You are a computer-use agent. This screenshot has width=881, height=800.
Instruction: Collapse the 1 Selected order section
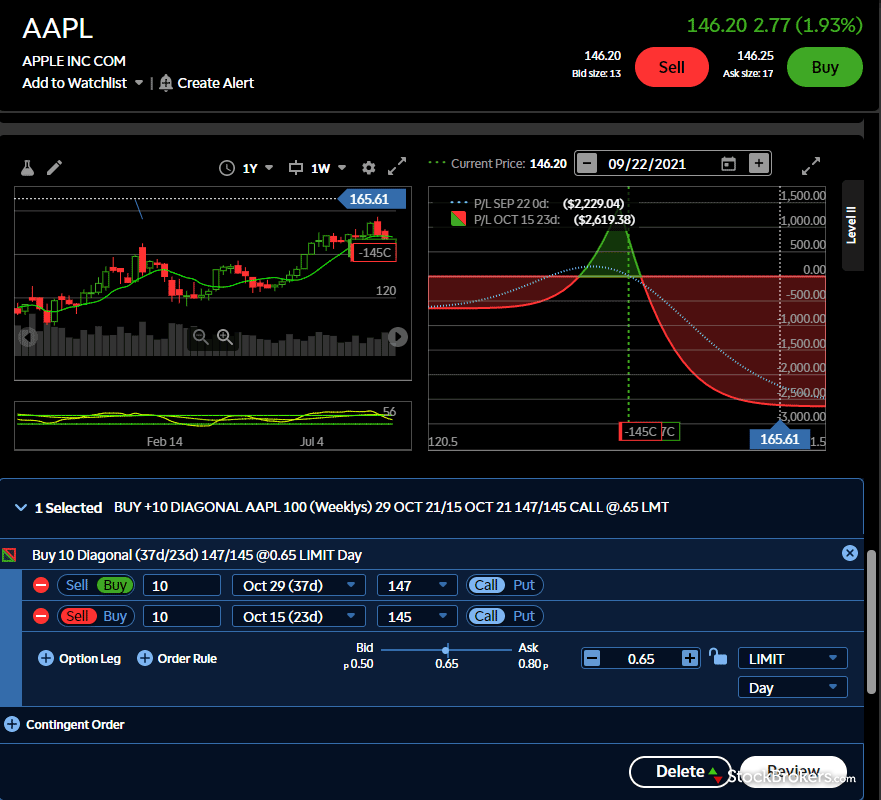(x=21, y=508)
